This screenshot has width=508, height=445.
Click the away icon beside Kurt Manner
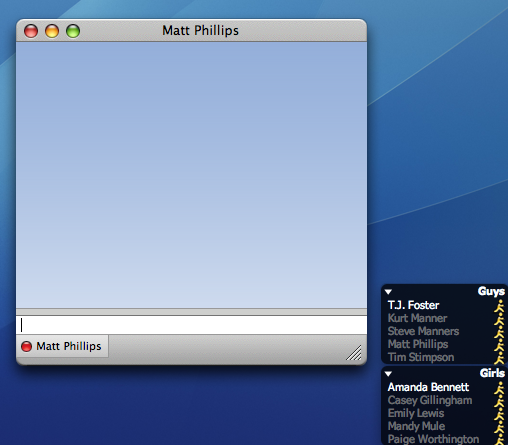(499, 319)
